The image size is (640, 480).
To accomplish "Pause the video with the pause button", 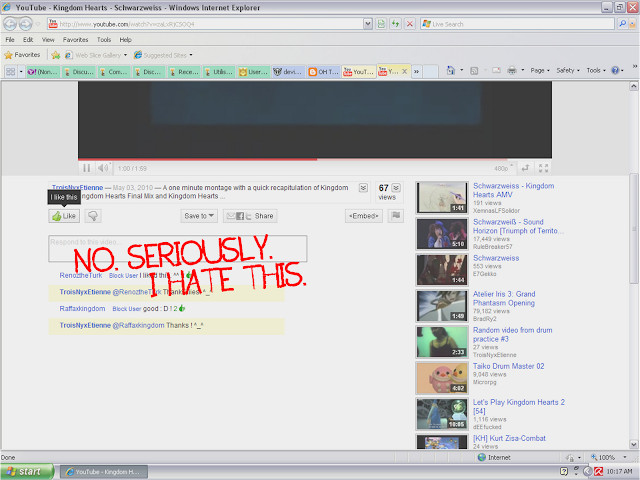I will [87, 168].
